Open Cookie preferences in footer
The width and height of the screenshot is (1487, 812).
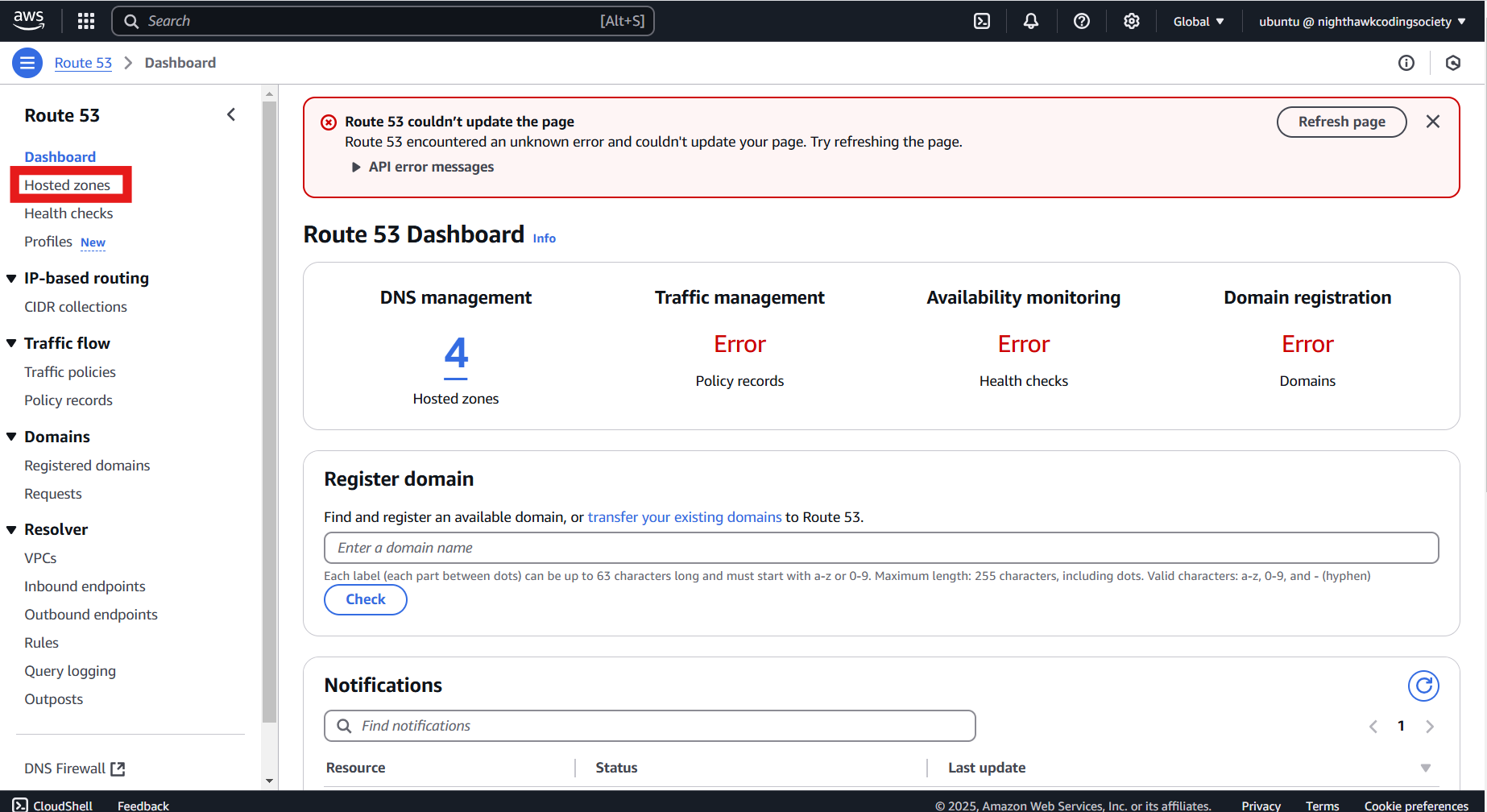1416,806
